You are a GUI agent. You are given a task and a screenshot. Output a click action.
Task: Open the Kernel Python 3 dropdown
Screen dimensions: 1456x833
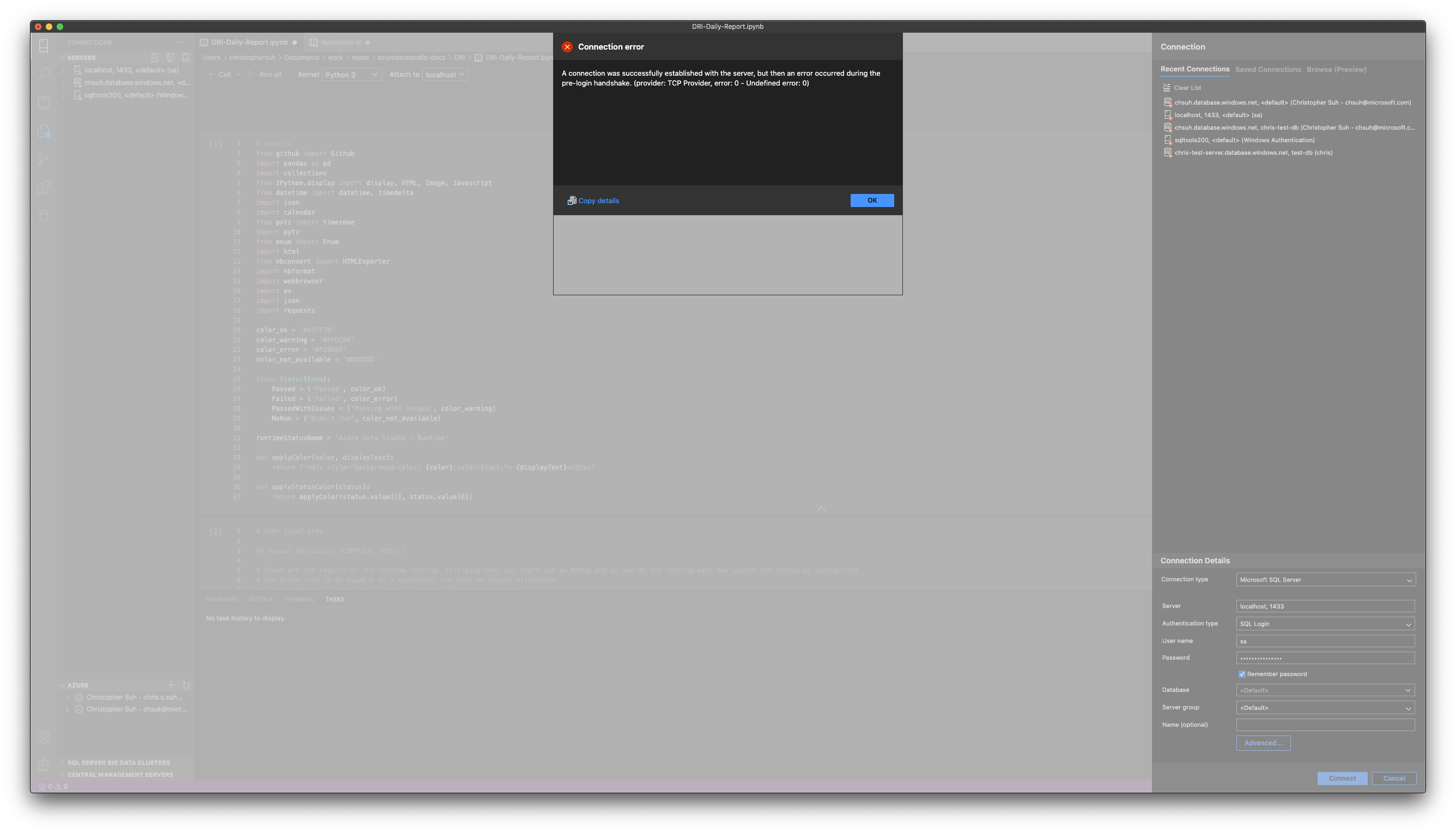(x=351, y=75)
